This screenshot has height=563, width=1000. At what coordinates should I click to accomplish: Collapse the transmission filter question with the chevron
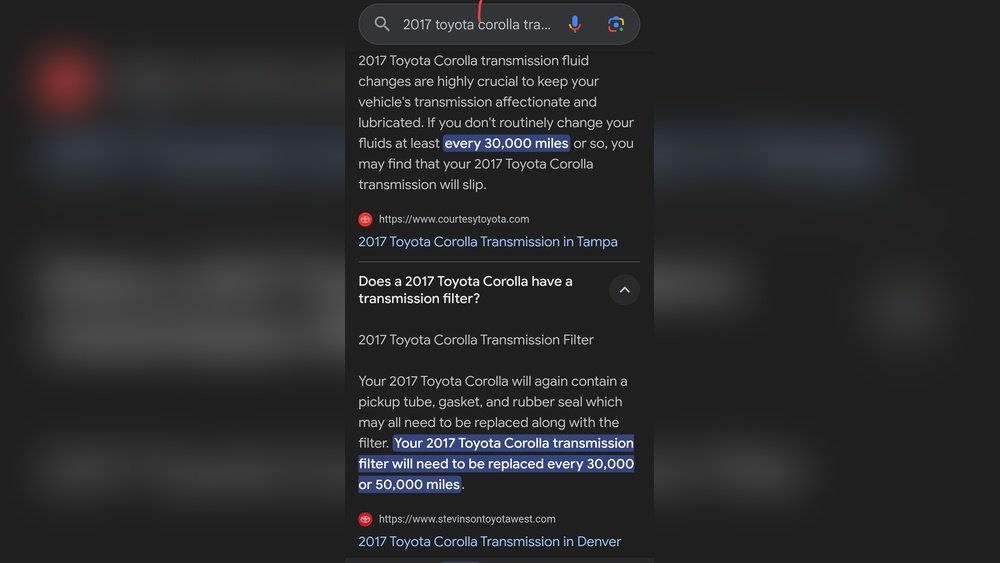click(624, 290)
